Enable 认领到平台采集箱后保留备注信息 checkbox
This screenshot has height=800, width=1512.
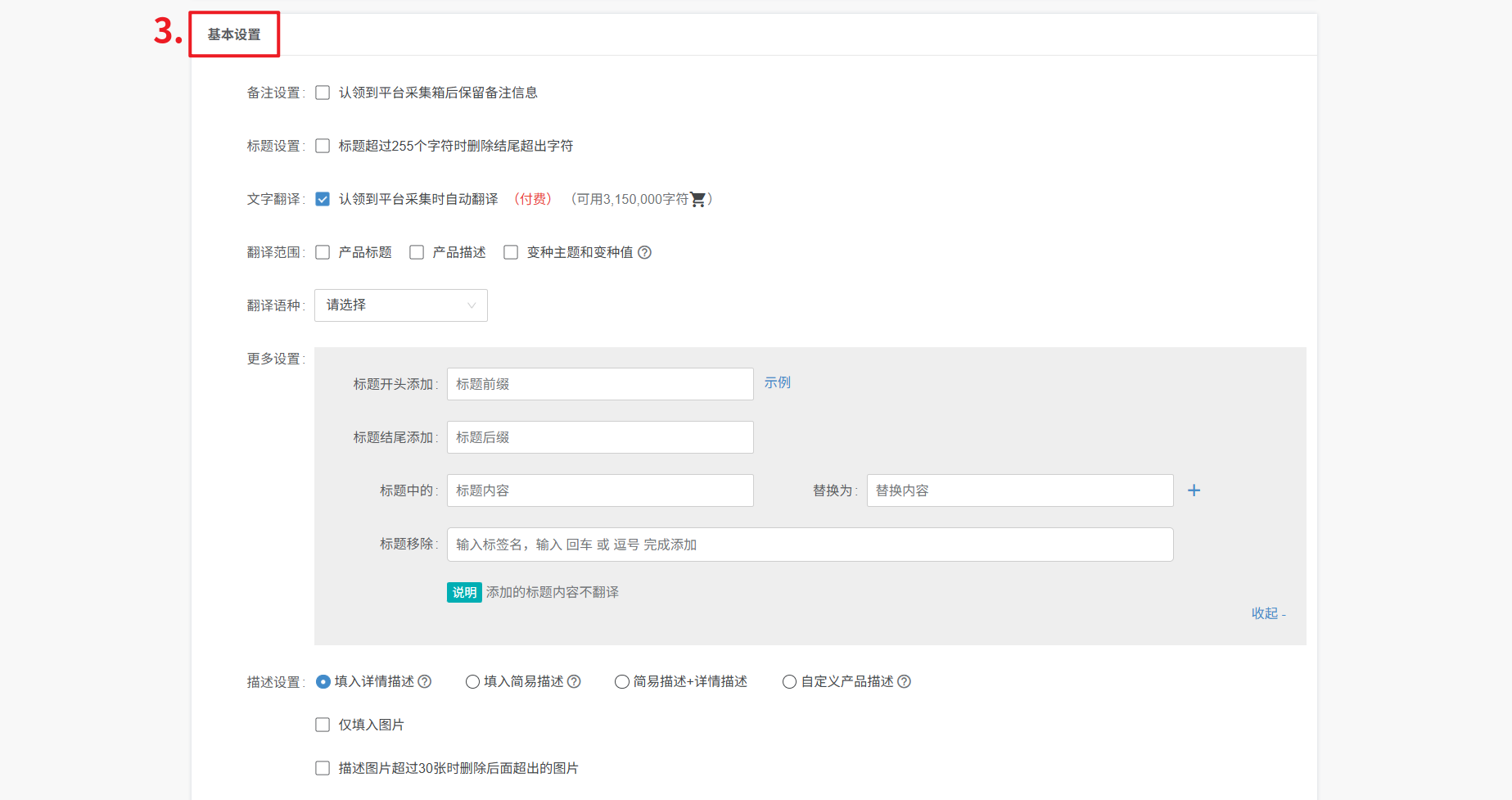pos(323,93)
